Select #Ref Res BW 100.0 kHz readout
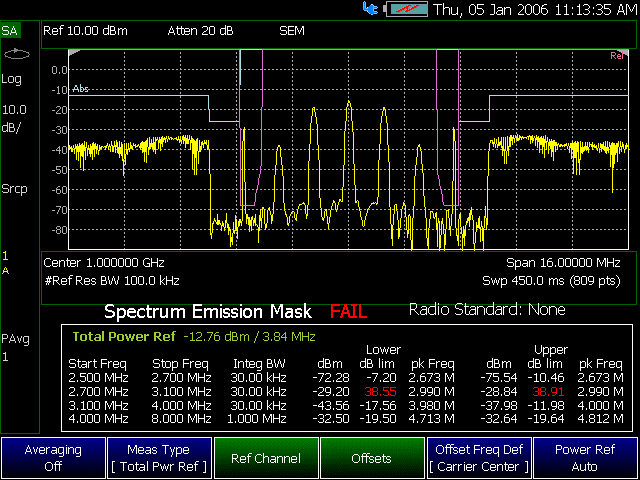Image resolution: width=640 pixels, height=480 pixels. coord(112,281)
